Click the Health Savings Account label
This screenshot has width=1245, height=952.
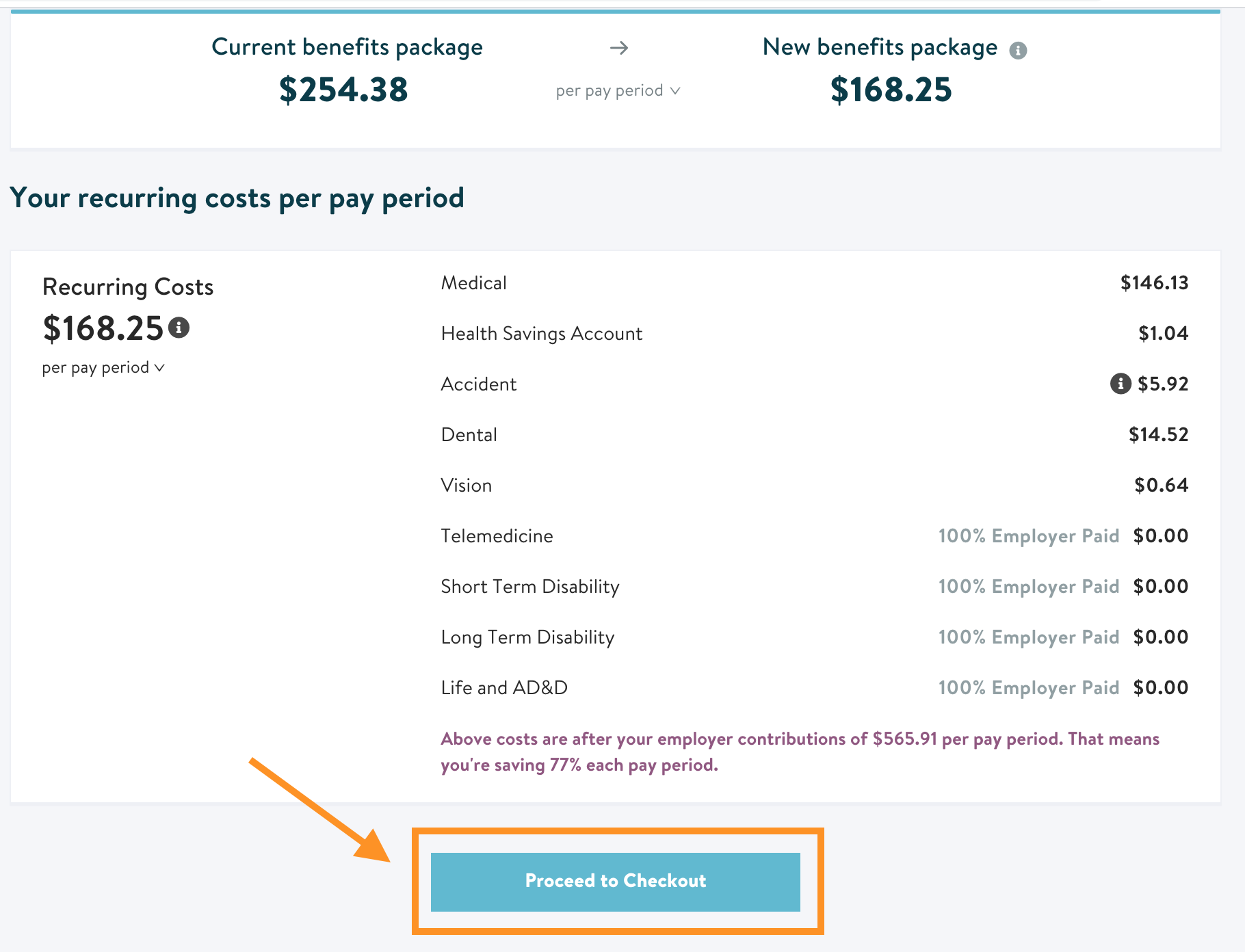542,334
